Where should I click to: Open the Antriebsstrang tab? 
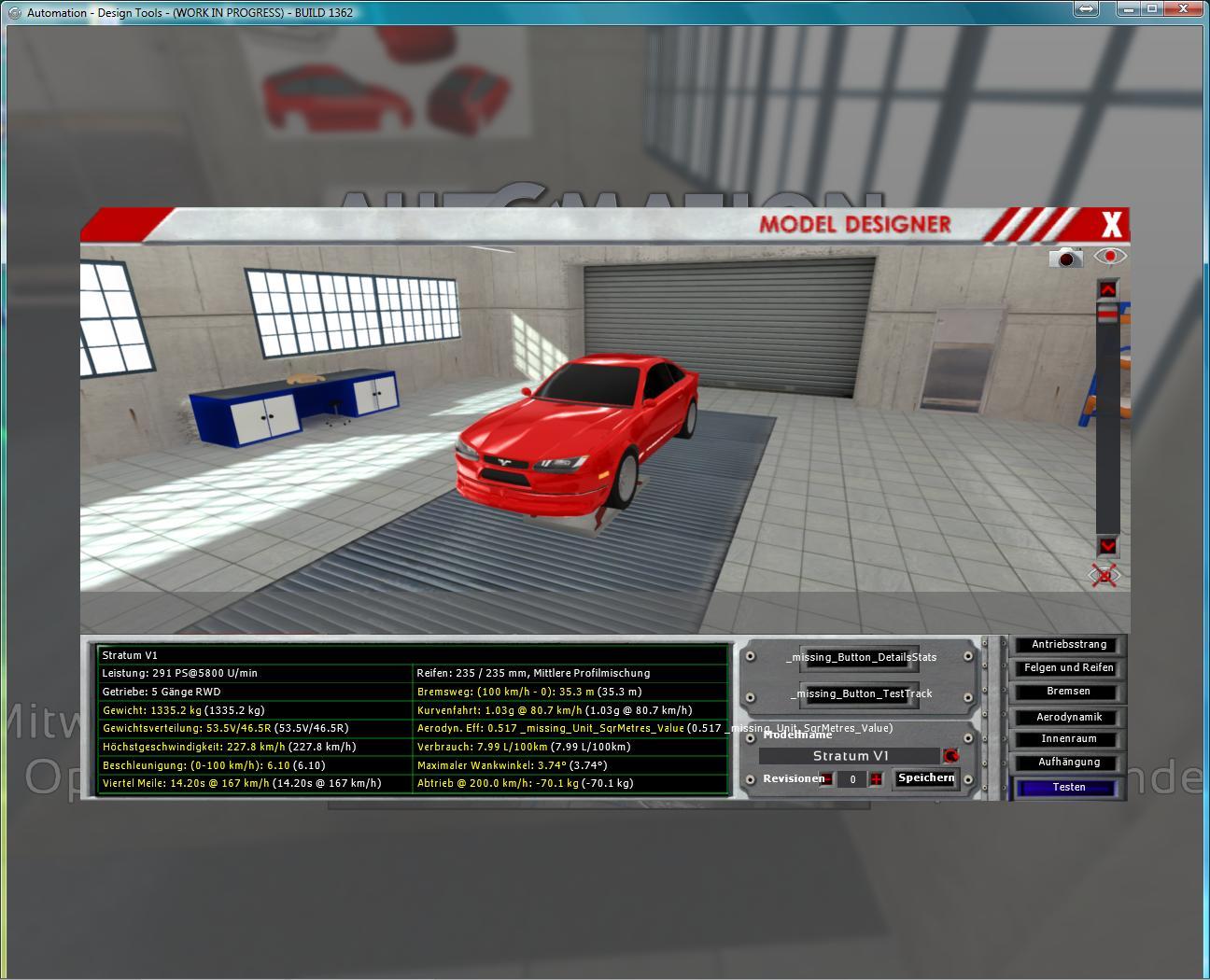tap(1068, 645)
